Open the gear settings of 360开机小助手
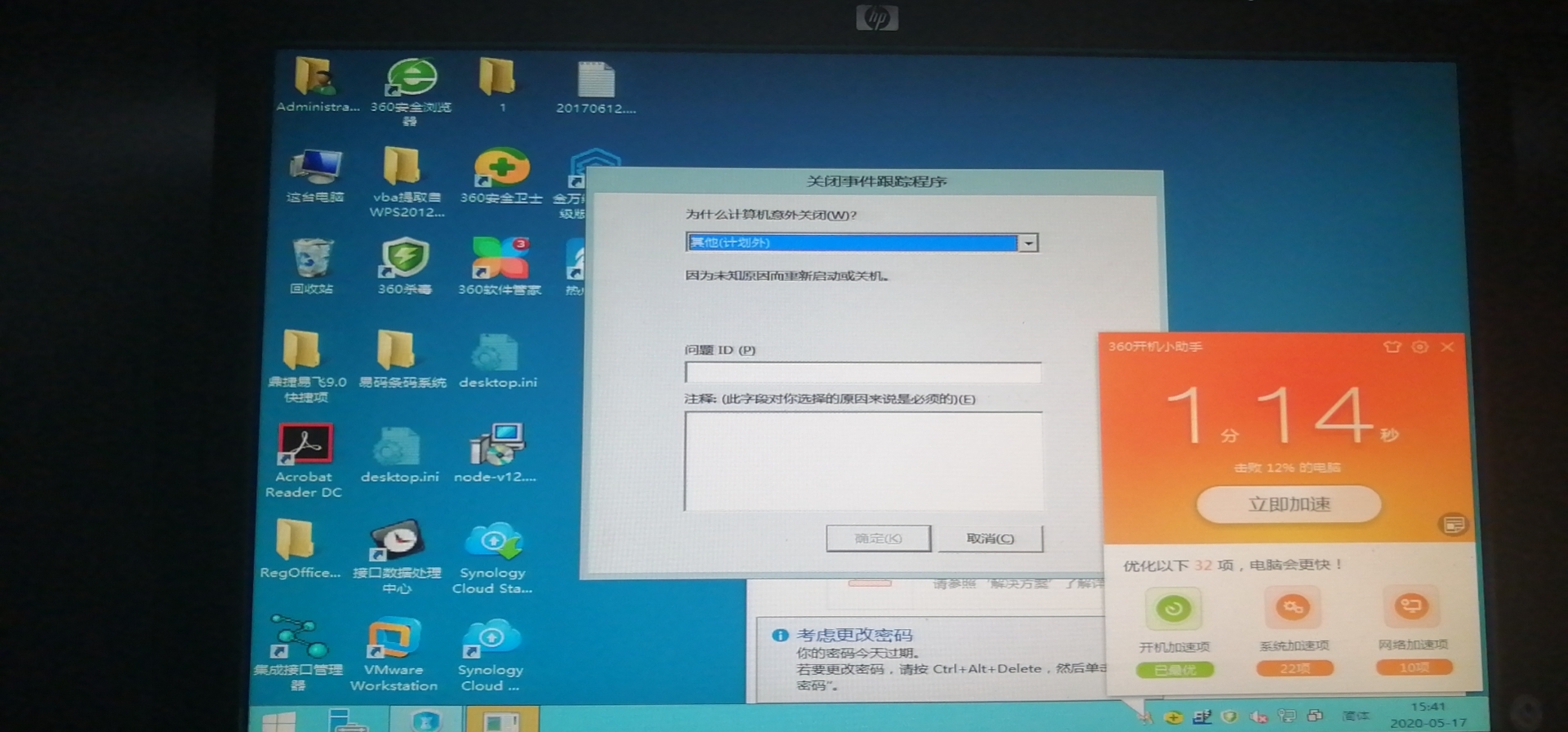 pos(1420,346)
